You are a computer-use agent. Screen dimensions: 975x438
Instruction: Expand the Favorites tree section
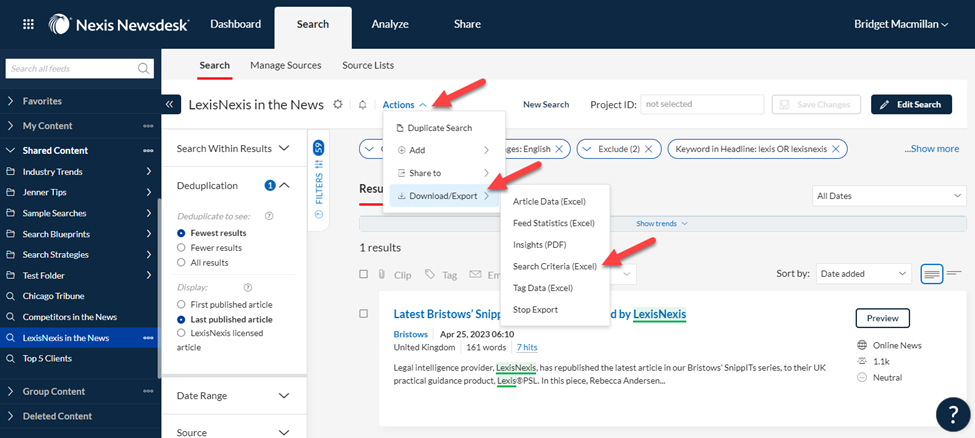(11, 101)
